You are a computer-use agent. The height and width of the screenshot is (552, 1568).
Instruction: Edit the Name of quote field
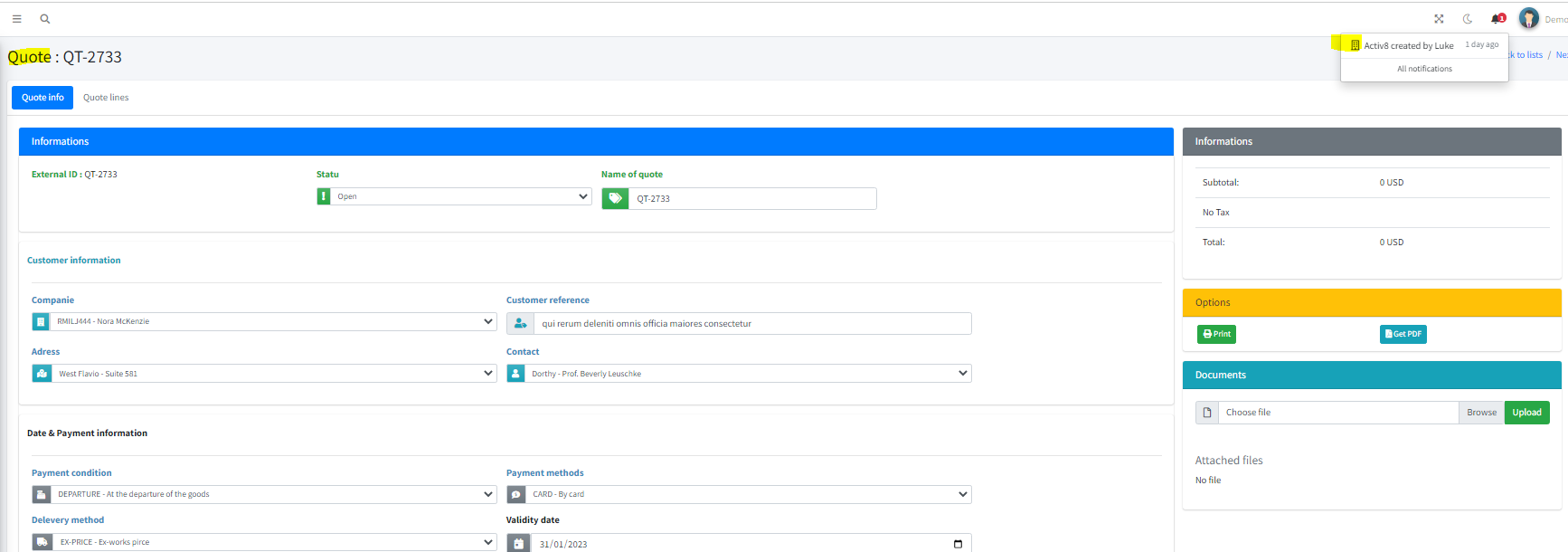coord(752,198)
